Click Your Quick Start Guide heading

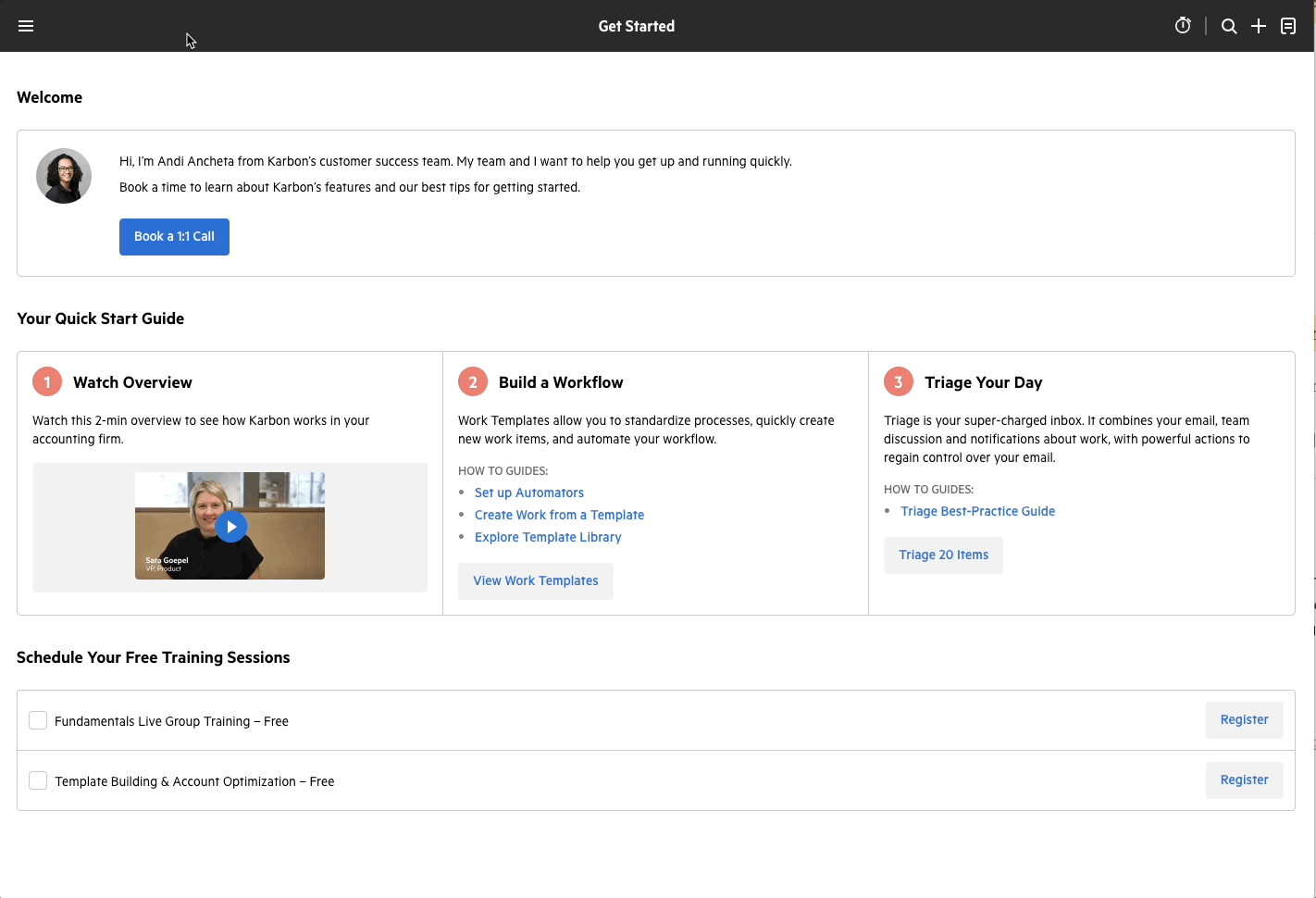[101, 318]
